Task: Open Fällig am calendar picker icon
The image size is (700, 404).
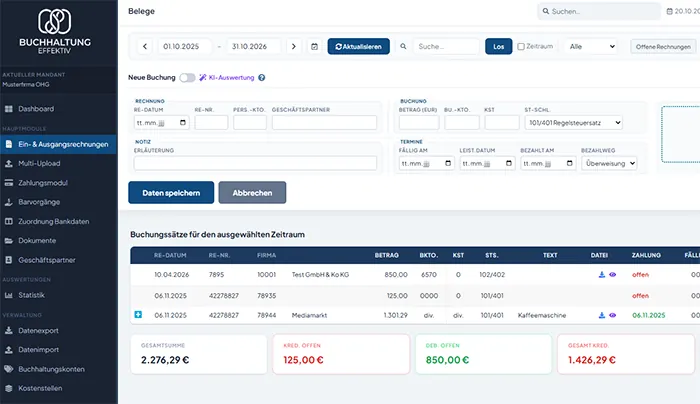Action: (x=448, y=163)
